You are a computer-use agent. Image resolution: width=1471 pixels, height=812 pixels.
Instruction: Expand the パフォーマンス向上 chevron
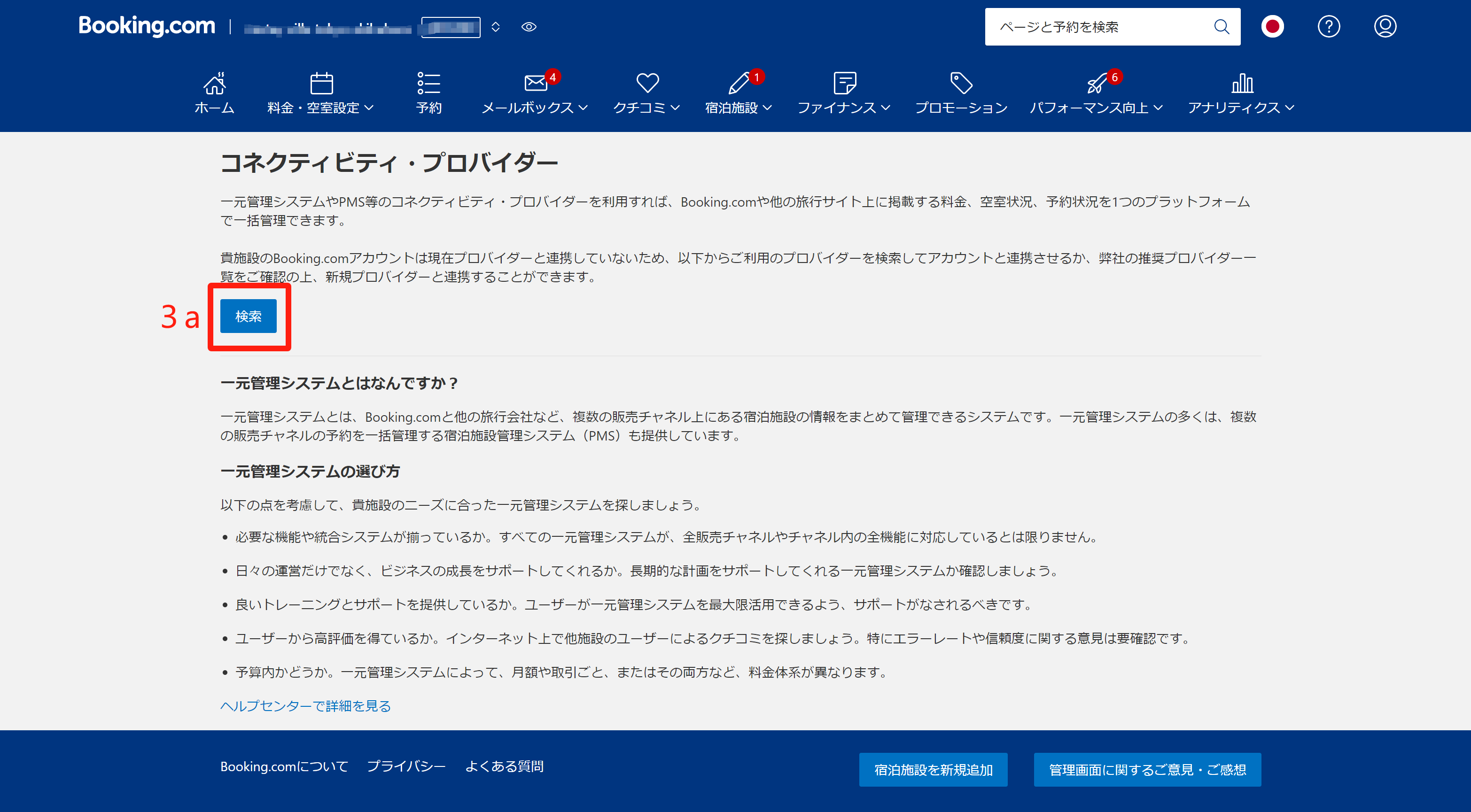[1158, 108]
